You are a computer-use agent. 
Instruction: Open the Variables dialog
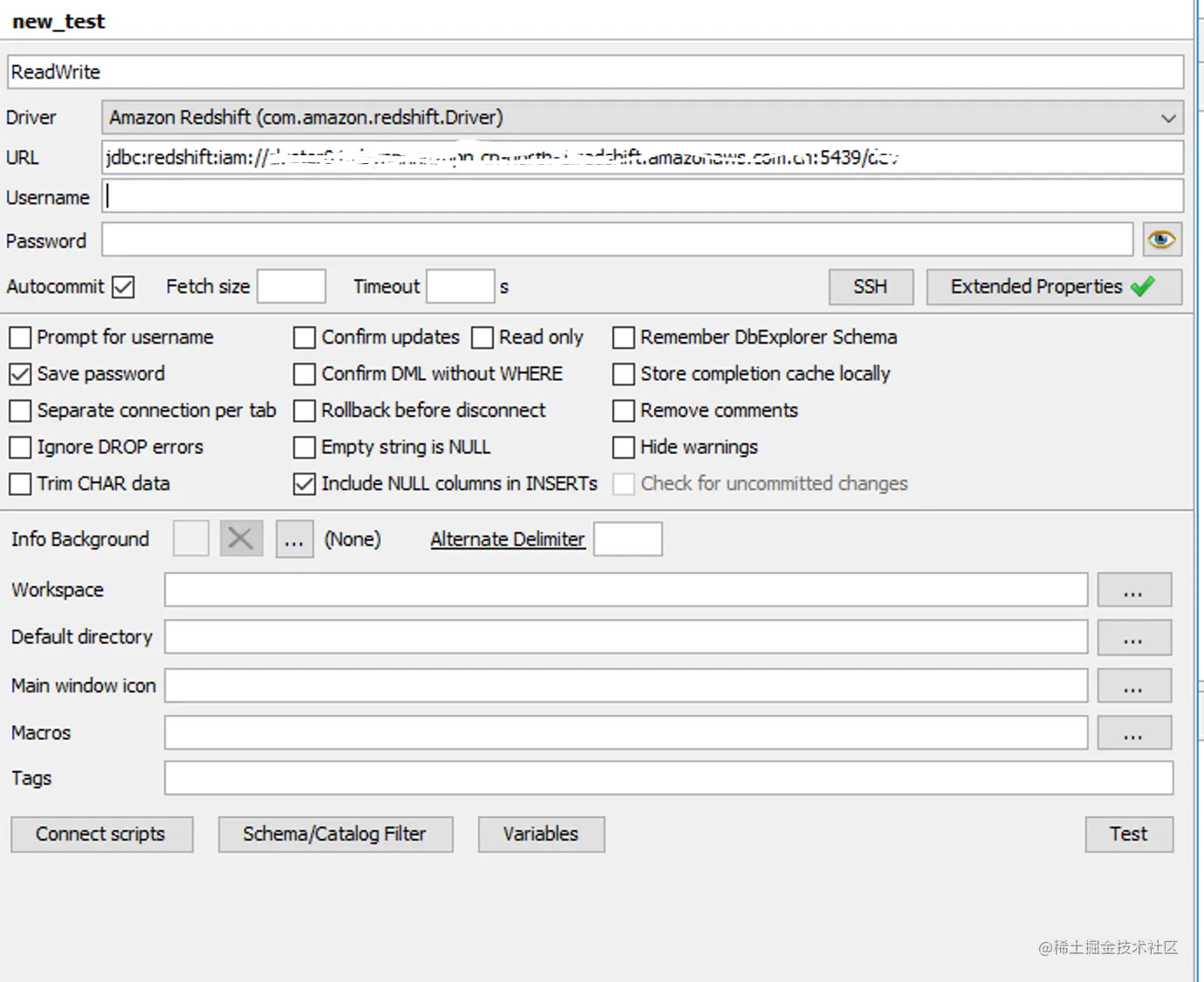541,835
